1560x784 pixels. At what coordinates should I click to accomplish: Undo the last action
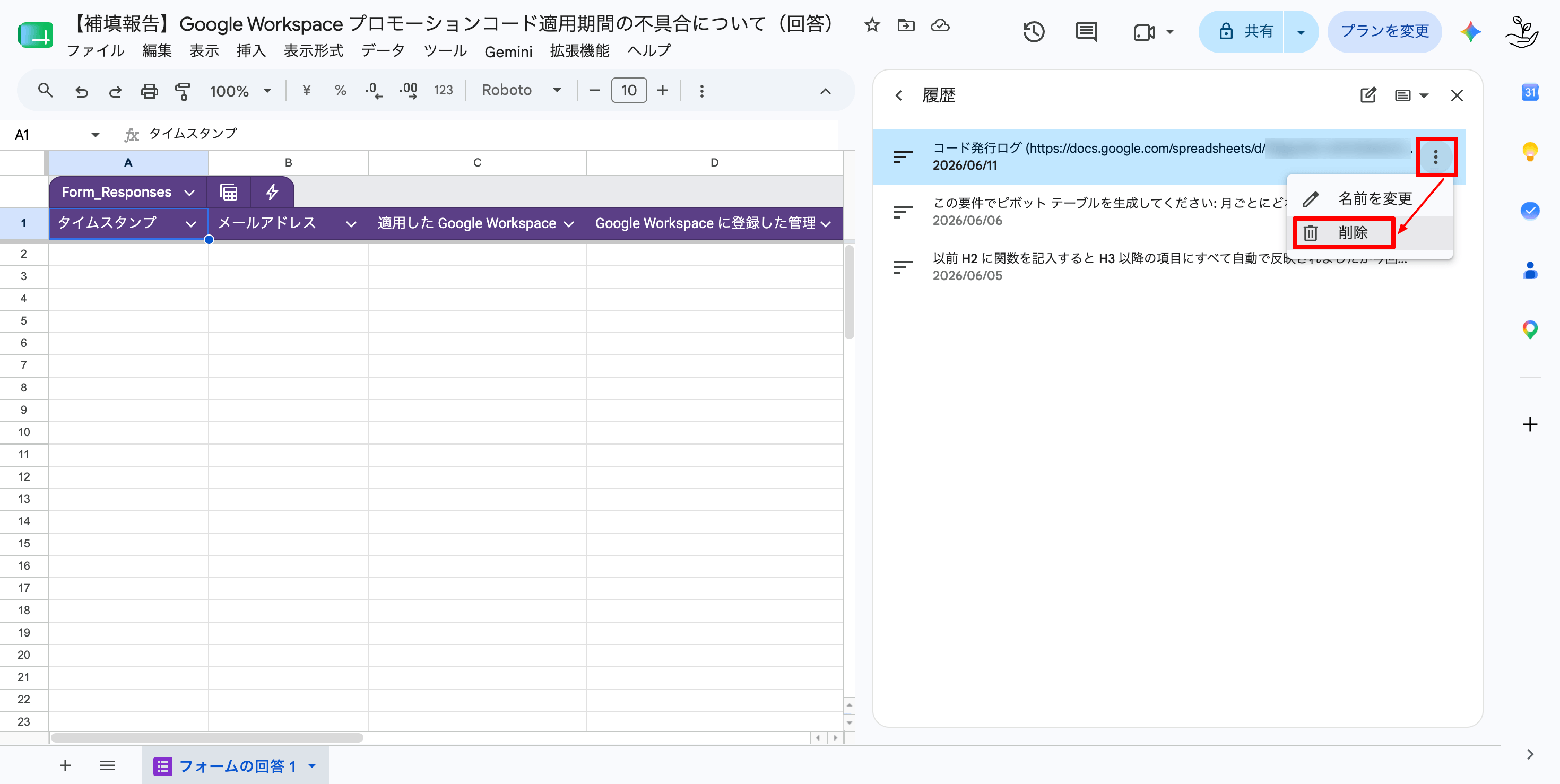[81, 91]
